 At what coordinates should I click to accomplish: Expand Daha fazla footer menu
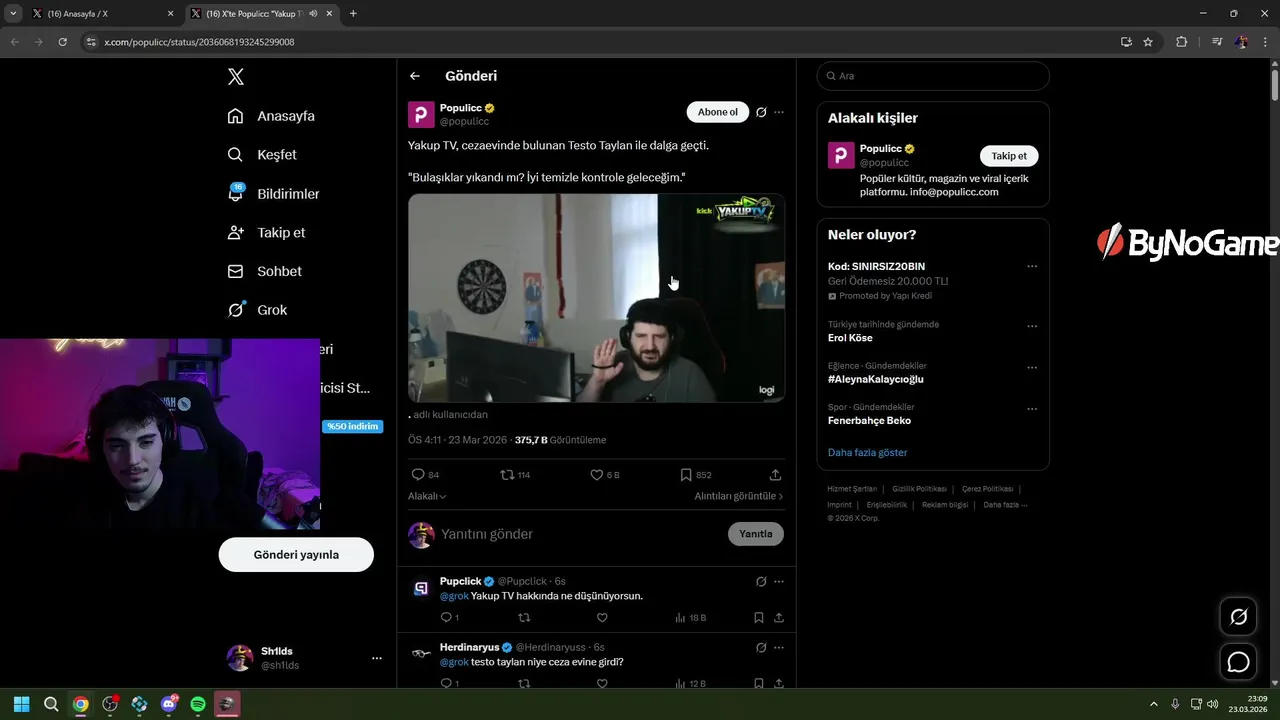(x=1005, y=505)
